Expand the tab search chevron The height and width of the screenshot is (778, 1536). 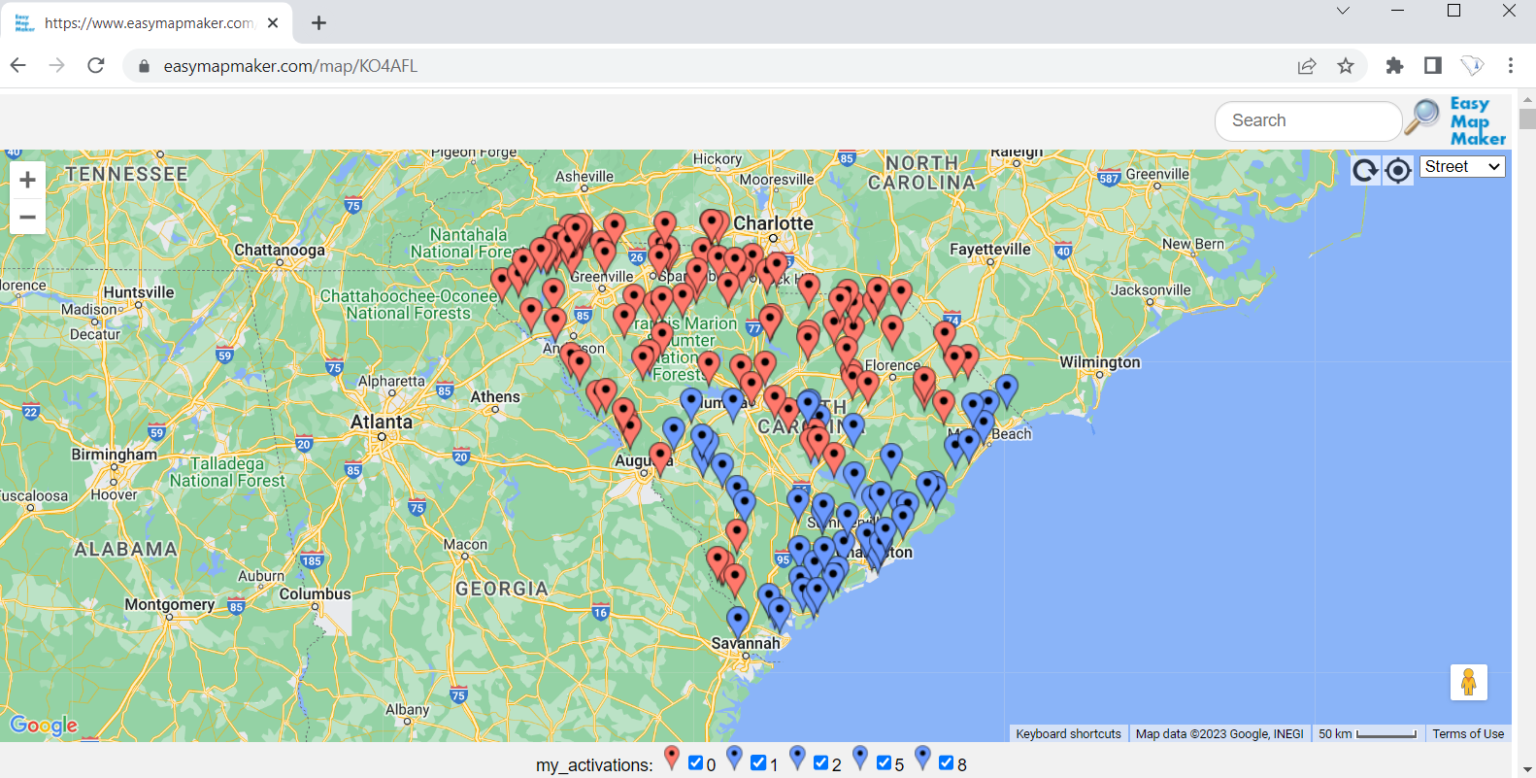point(1343,11)
